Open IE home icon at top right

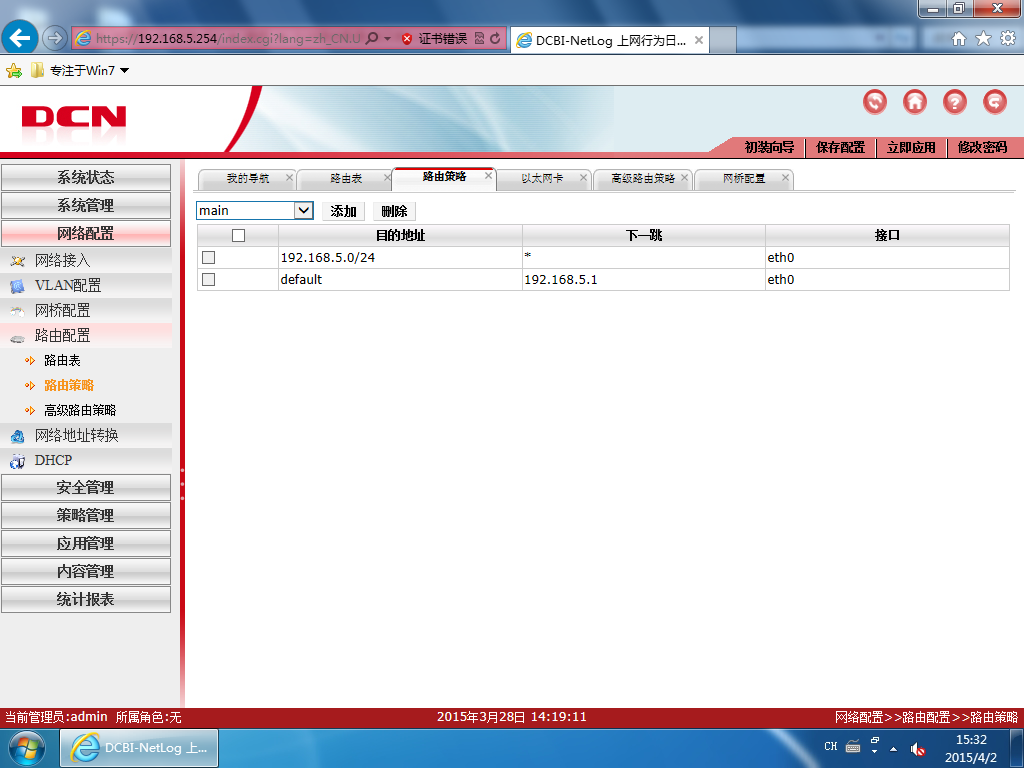point(959,39)
